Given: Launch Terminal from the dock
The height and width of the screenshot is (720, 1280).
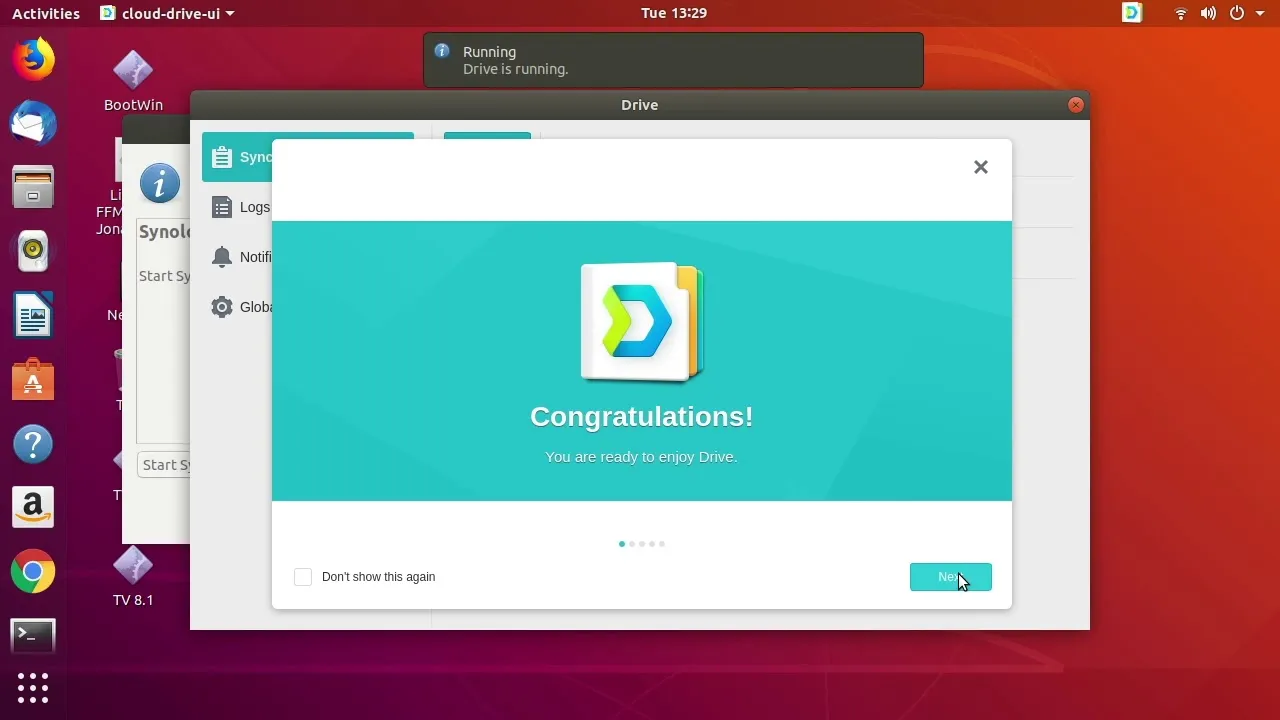Looking at the screenshot, I should tap(33, 635).
